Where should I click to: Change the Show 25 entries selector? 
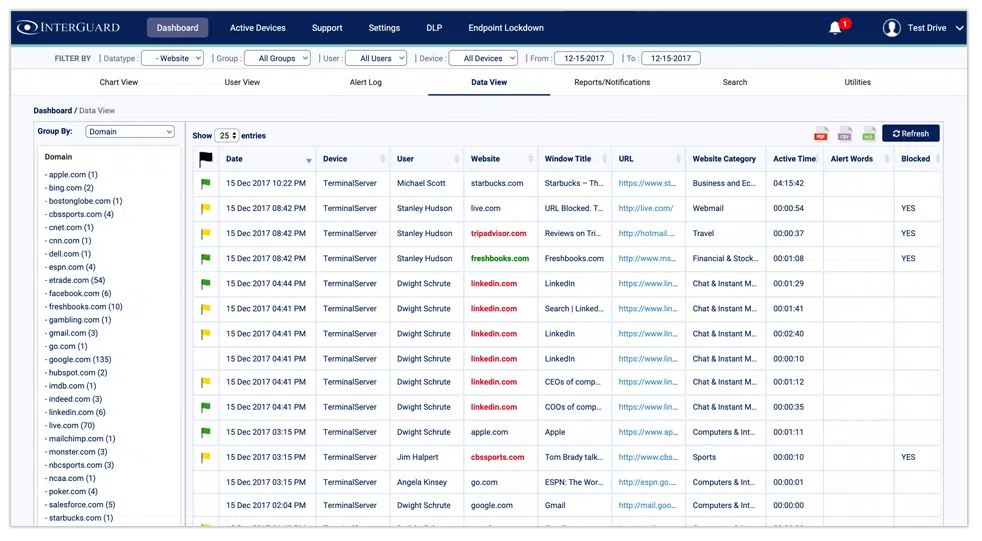tap(227, 135)
